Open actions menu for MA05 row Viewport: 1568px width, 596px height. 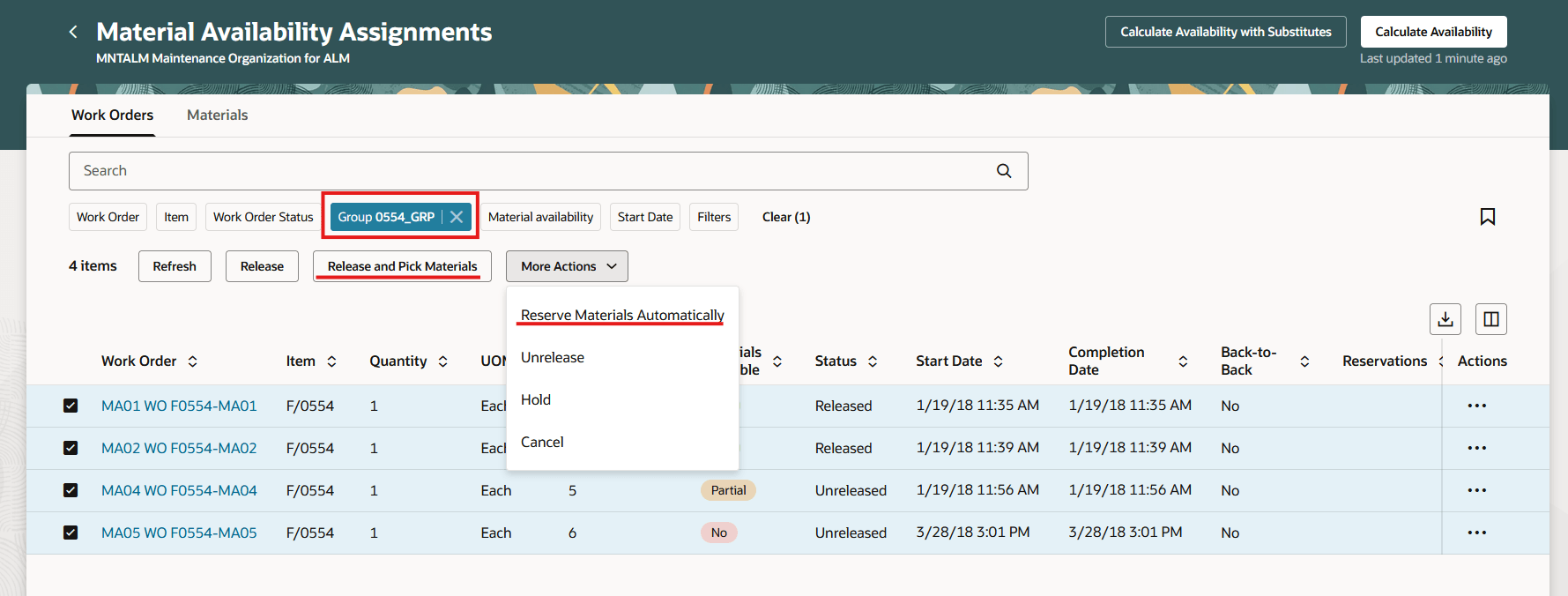[x=1477, y=533]
